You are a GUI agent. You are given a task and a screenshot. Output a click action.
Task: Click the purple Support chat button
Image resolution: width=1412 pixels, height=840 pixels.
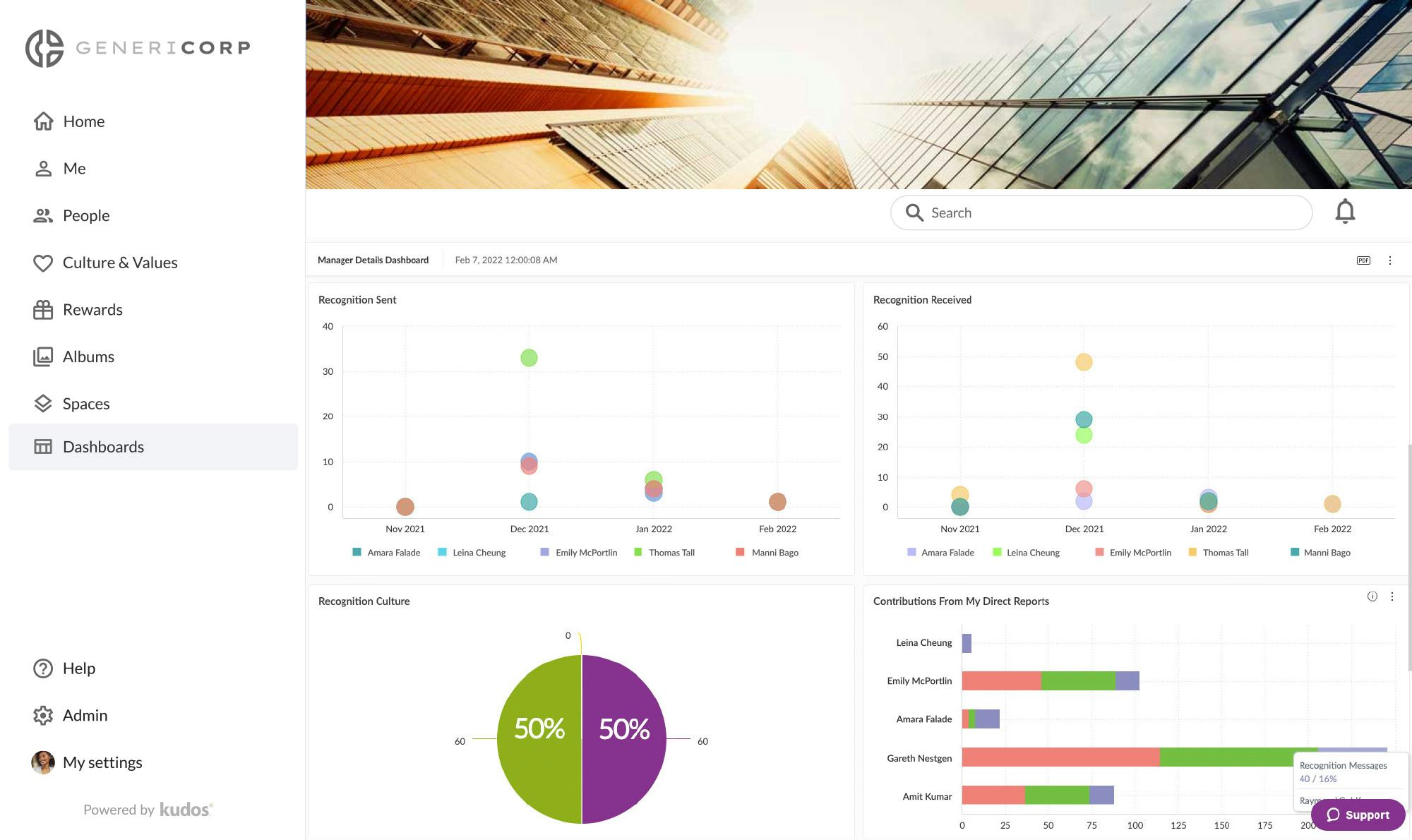click(1358, 815)
